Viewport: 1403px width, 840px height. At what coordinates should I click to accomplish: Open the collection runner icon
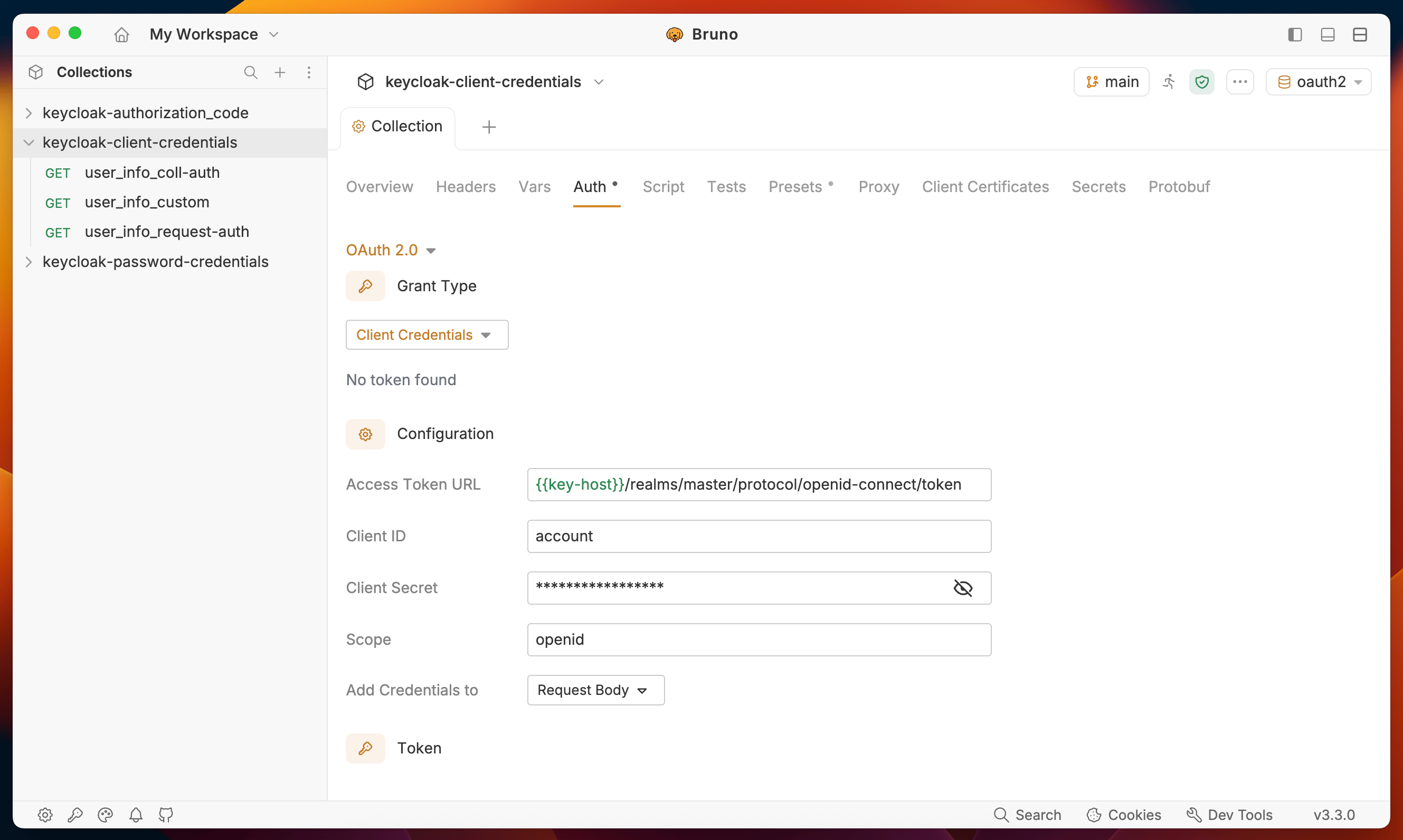[x=1169, y=82]
